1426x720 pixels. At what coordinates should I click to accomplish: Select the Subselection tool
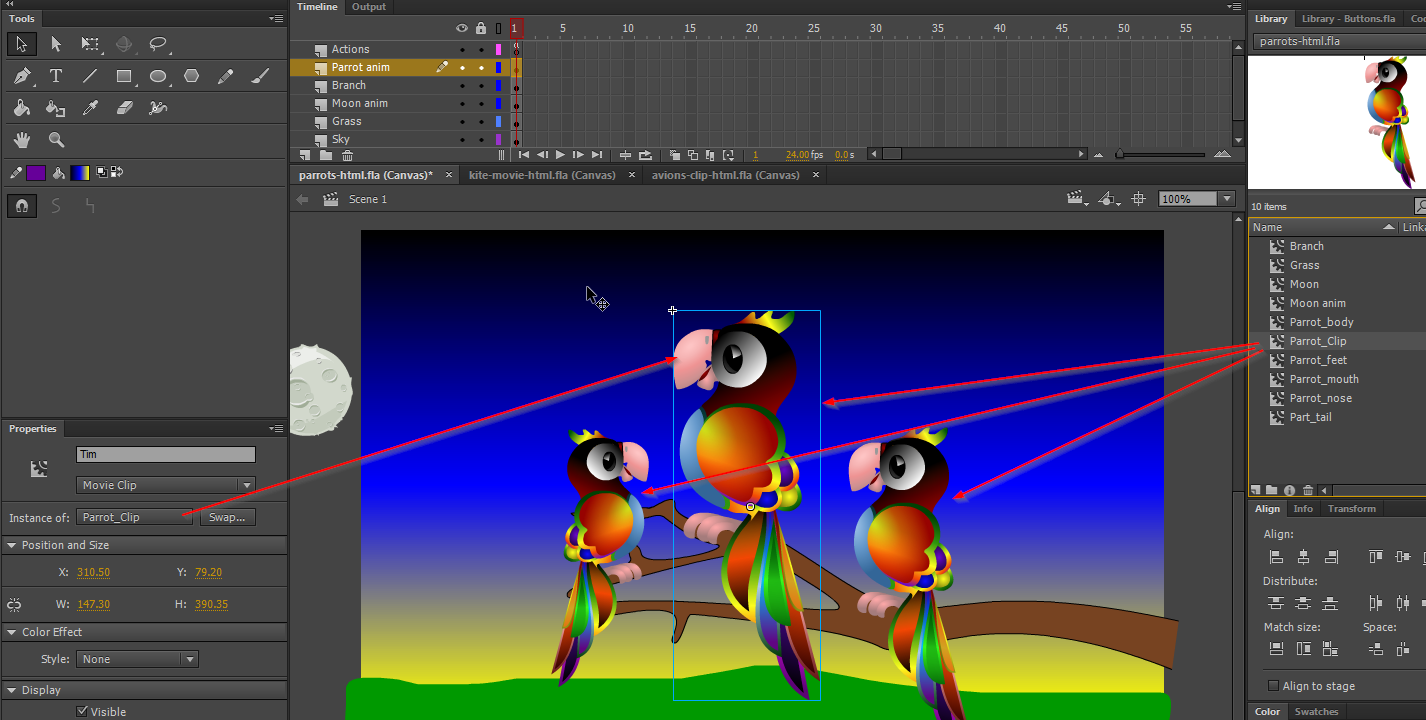[x=56, y=44]
